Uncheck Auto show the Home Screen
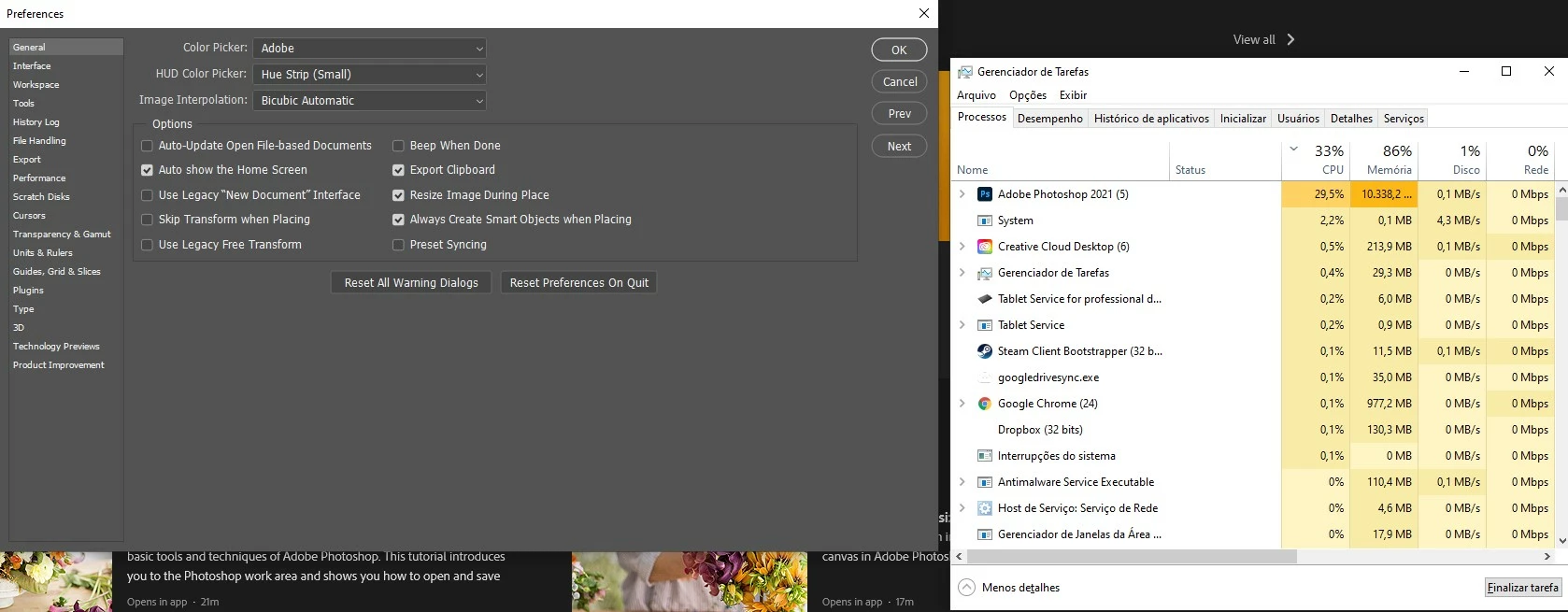 coord(147,170)
